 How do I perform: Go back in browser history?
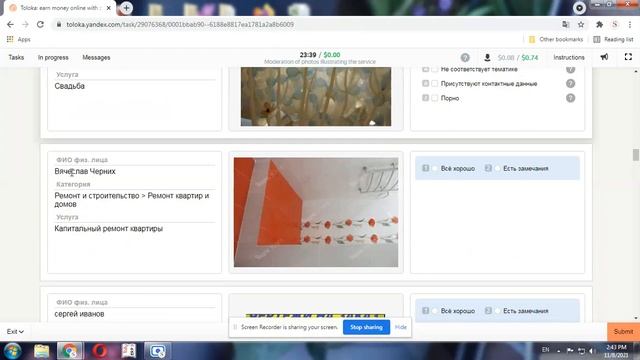[10, 24]
